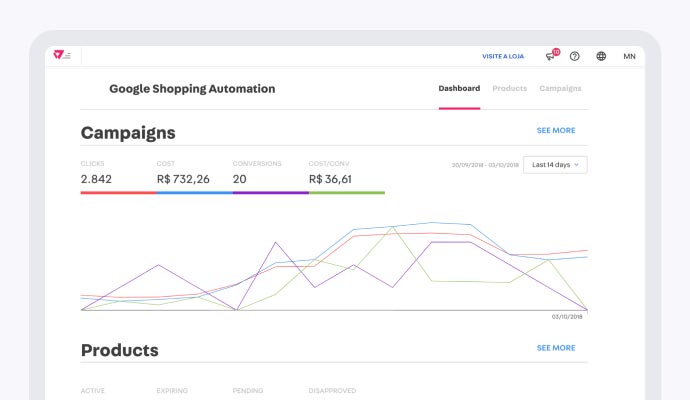The height and width of the screenshot is (400, 690).
Task: Click the VTEX logo menu icon
Action: [62, 55]
